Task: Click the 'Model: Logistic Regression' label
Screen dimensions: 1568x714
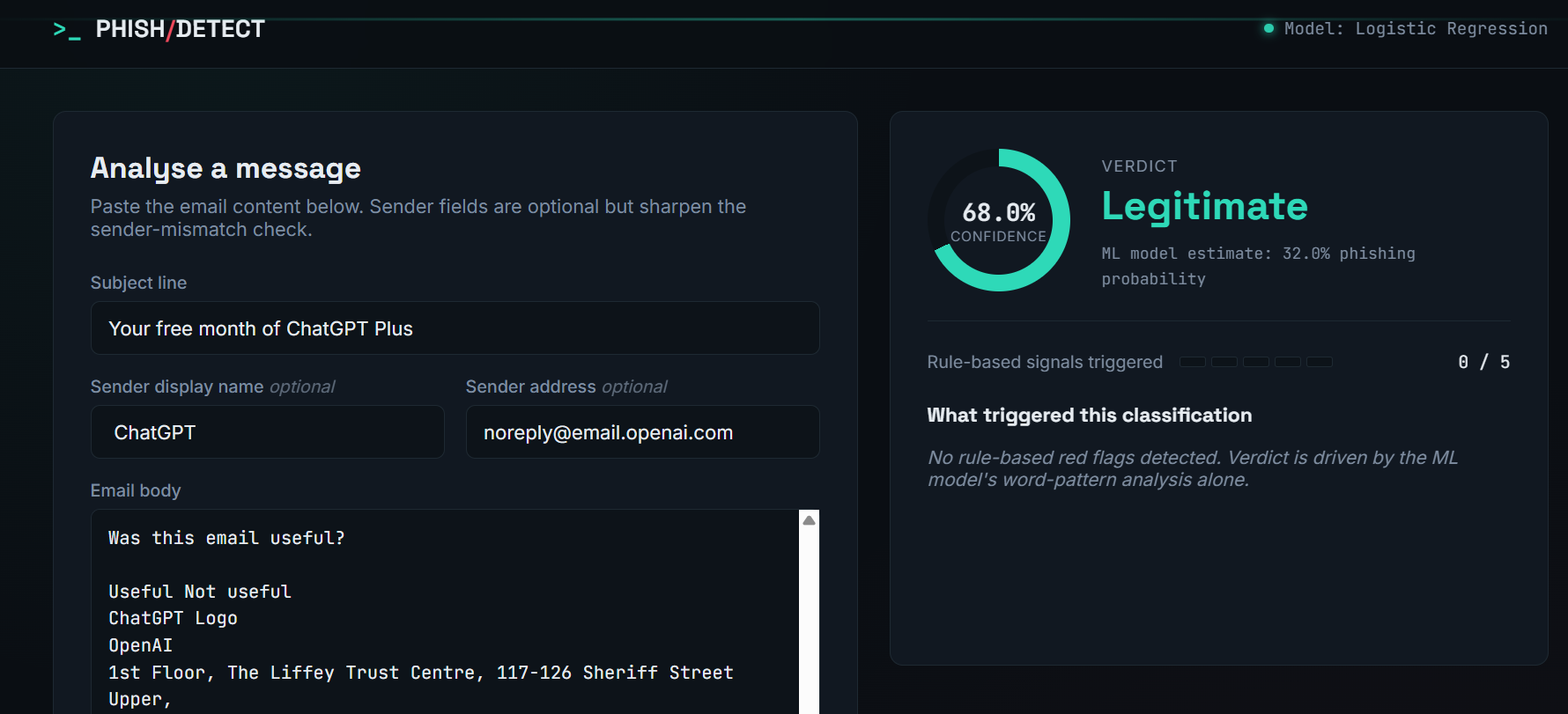Action: (1416, 28)
